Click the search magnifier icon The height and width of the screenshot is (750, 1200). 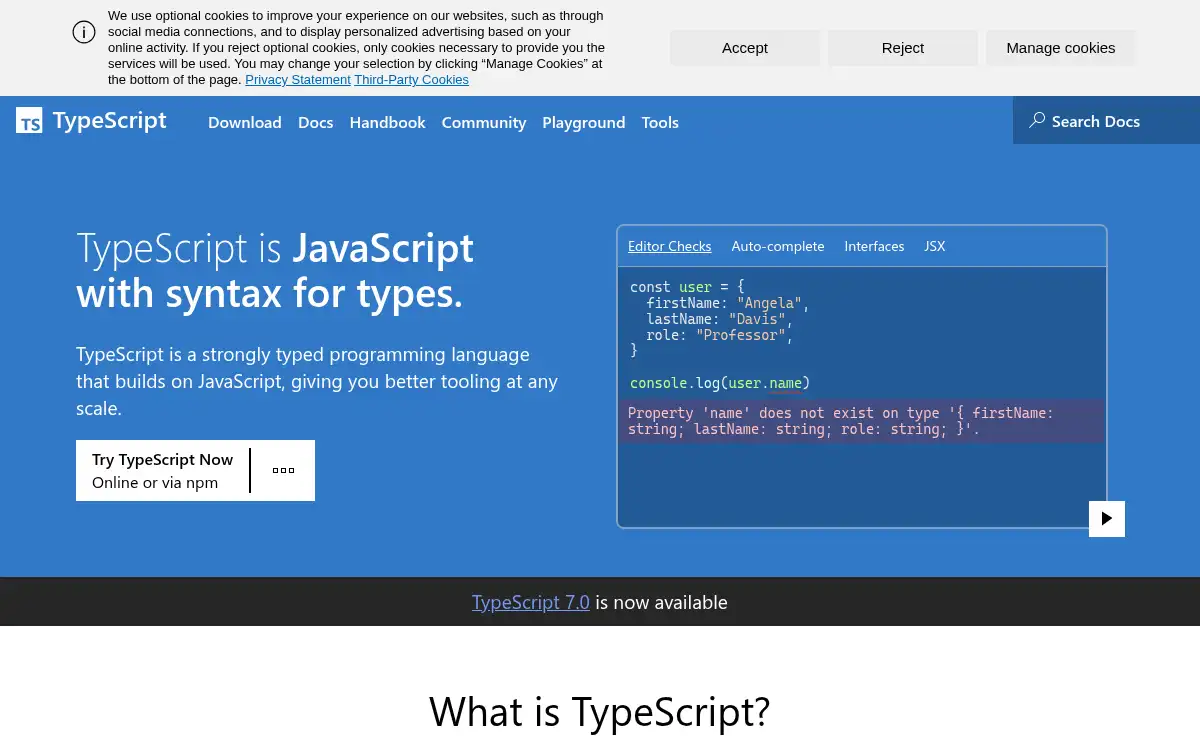click(1037, 120)
